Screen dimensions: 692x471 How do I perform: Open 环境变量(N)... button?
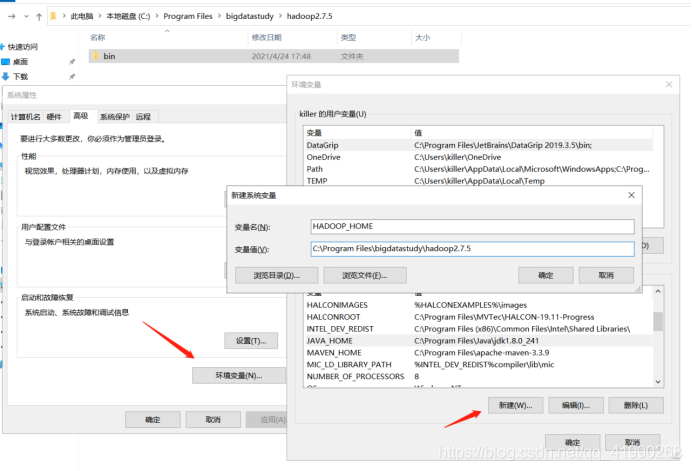[x=239, y=375]
